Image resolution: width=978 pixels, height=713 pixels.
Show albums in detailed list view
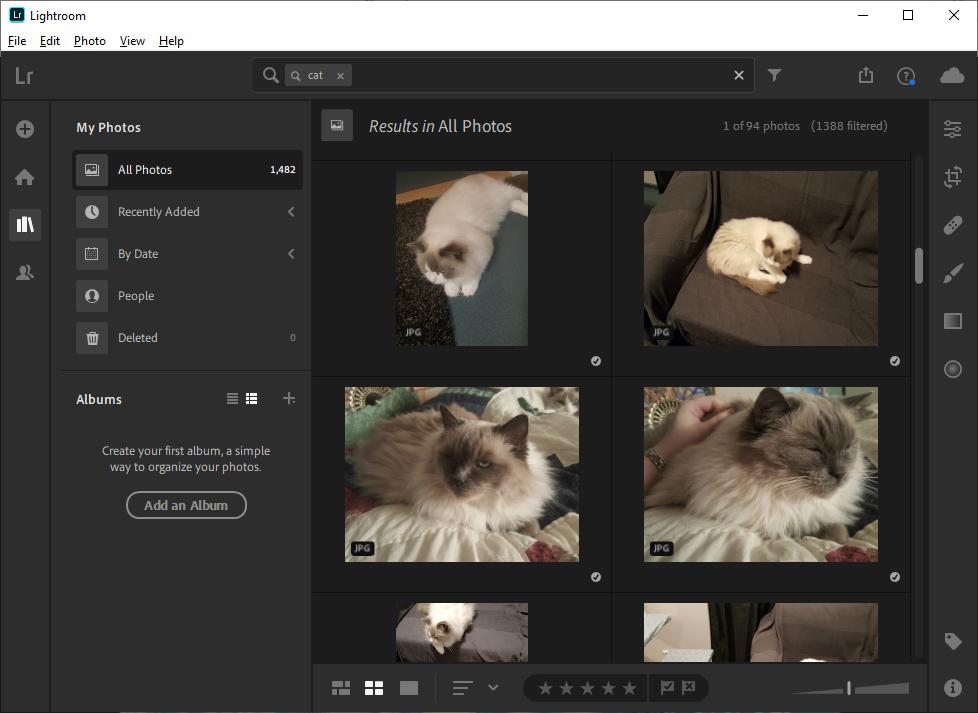(251, 398)
